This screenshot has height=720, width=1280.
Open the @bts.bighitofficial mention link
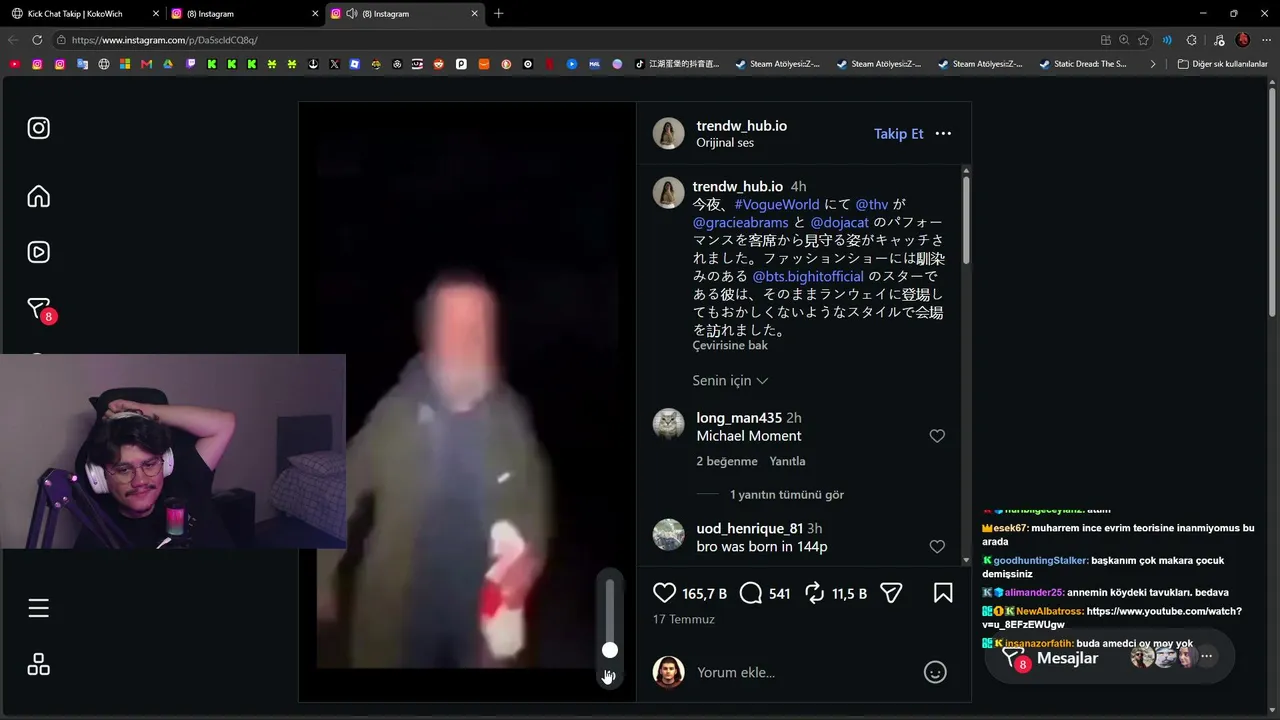(x=808, y=276)
